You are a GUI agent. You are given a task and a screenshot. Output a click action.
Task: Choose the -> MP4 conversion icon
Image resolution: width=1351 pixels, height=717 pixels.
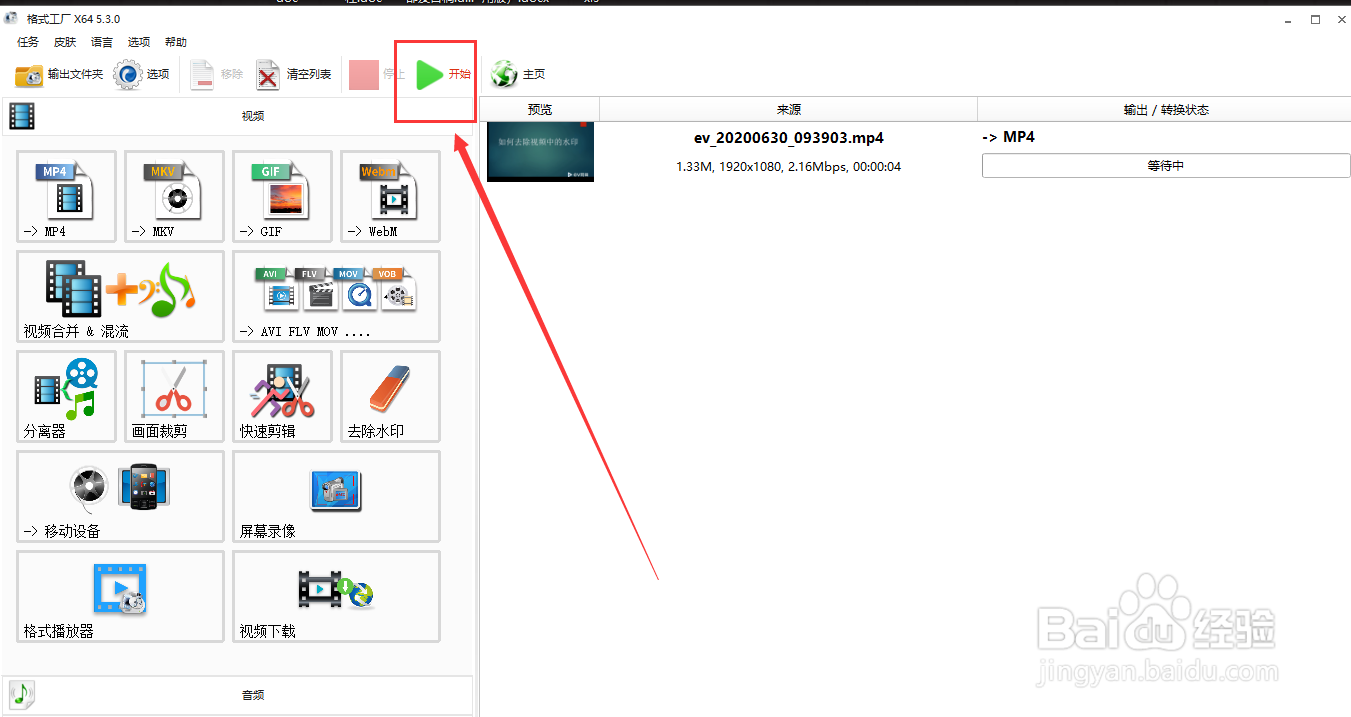(x=66, y=196)
